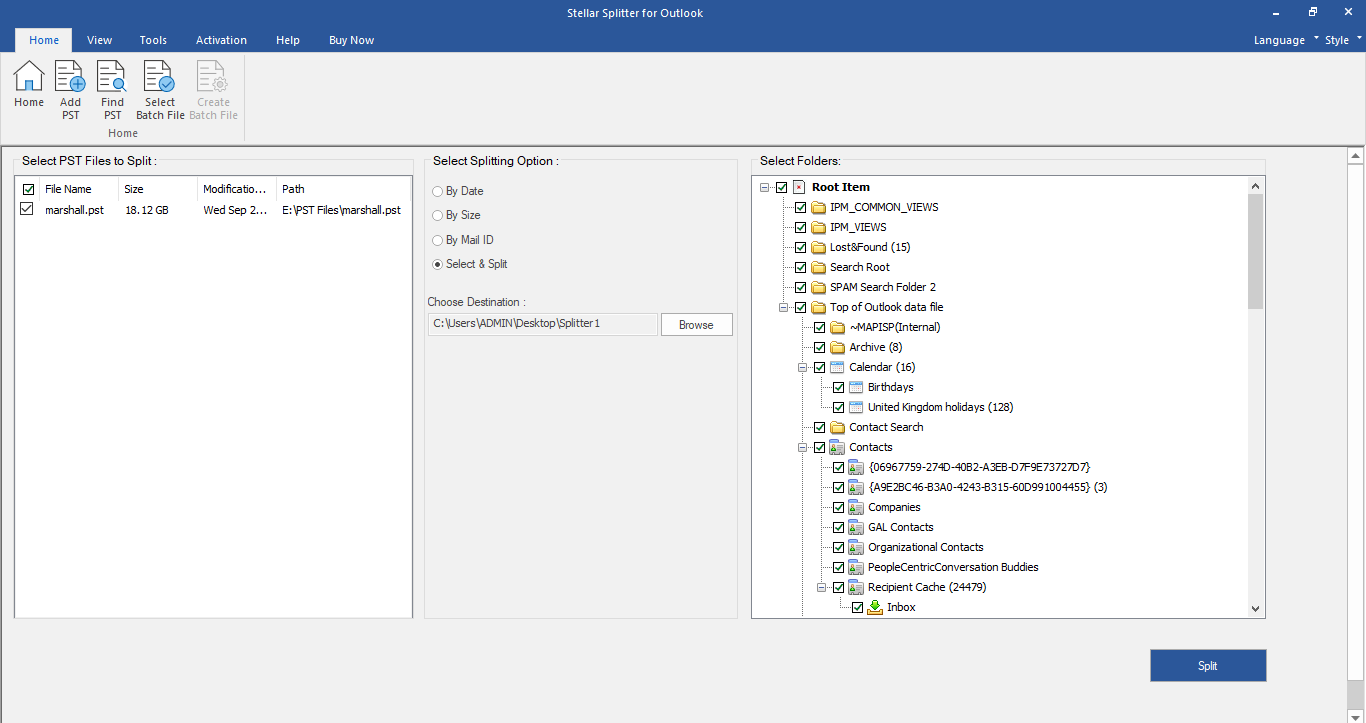Click the Select Batch File icon
1366x723 pixels.
(160, 76)
